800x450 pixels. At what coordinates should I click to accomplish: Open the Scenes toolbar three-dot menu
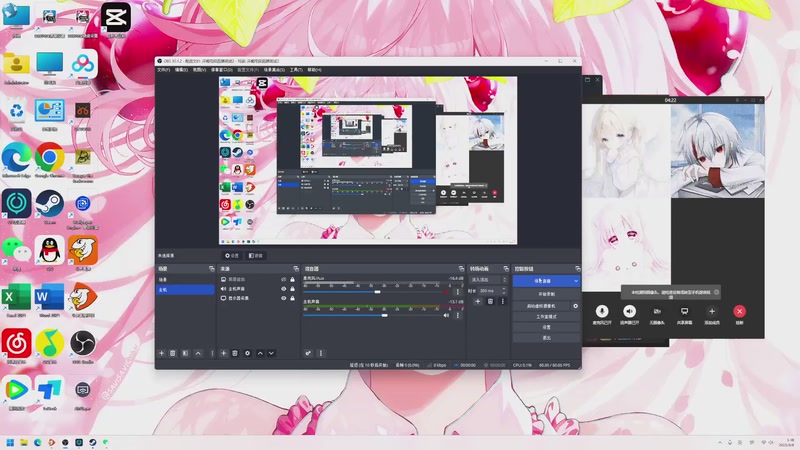click(212, 353)
